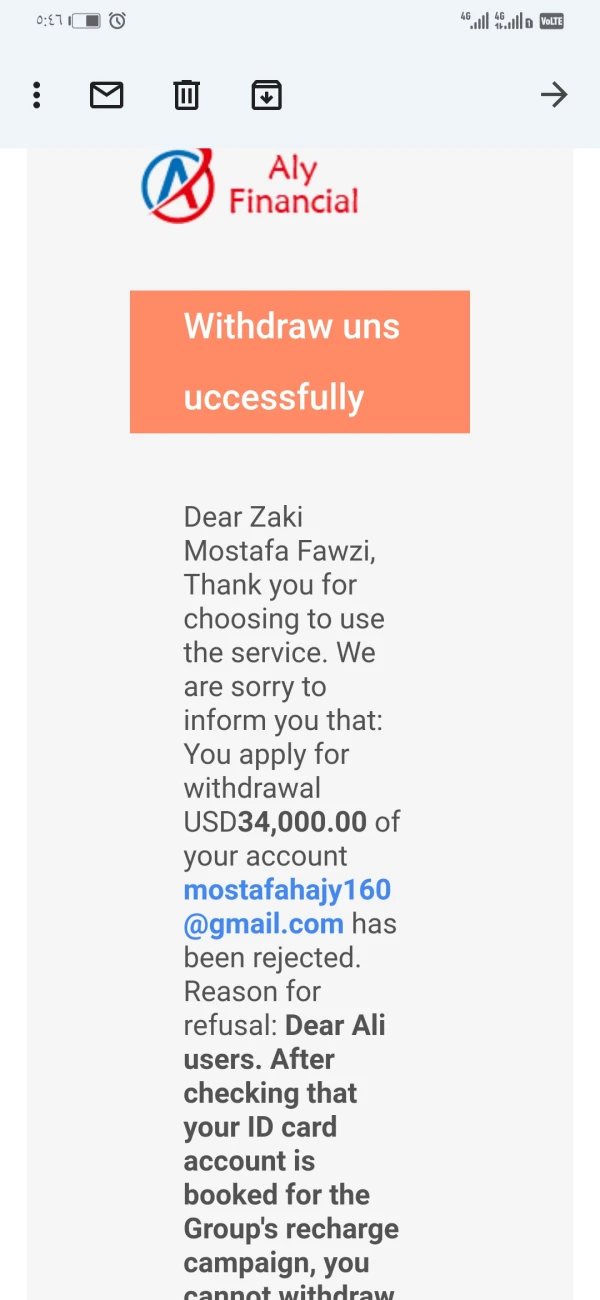
Task: Tap the left 4G signal strength indicator
Action: click(474, 20)
